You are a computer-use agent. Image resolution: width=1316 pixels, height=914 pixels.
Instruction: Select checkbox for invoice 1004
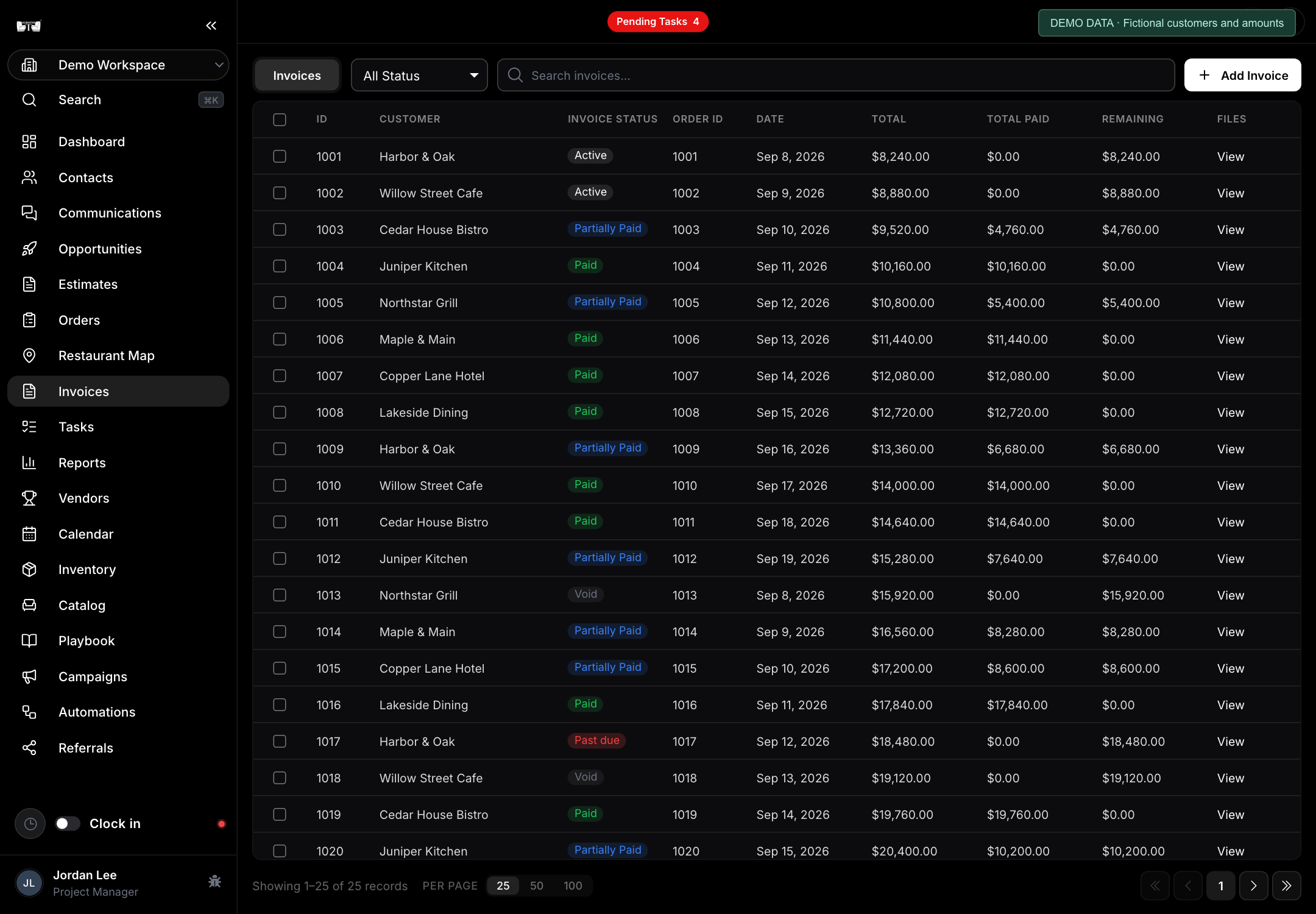pyautogui.click(x=280, y=266)
